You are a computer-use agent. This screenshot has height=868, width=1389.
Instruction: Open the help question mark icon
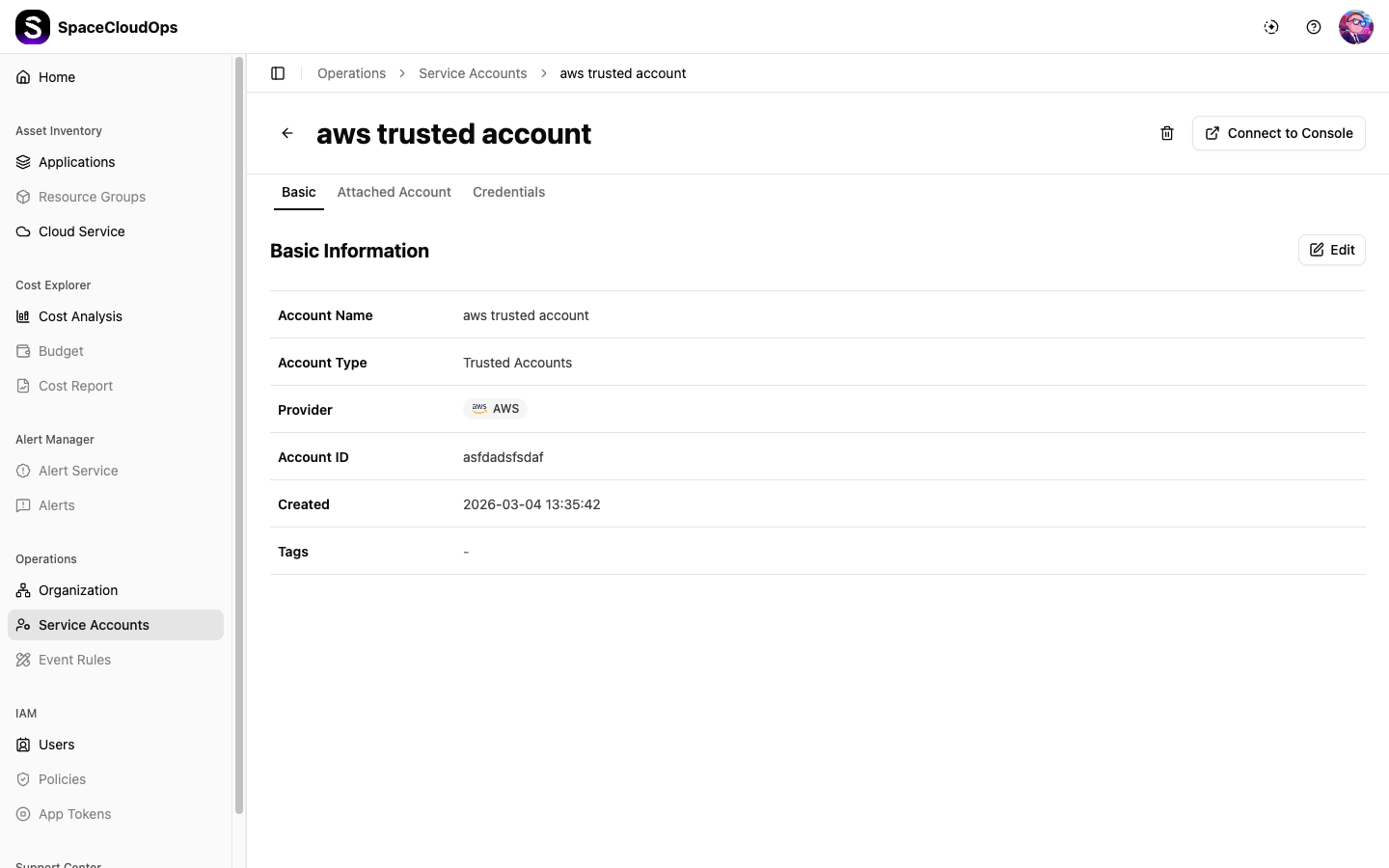(1314, 27)
